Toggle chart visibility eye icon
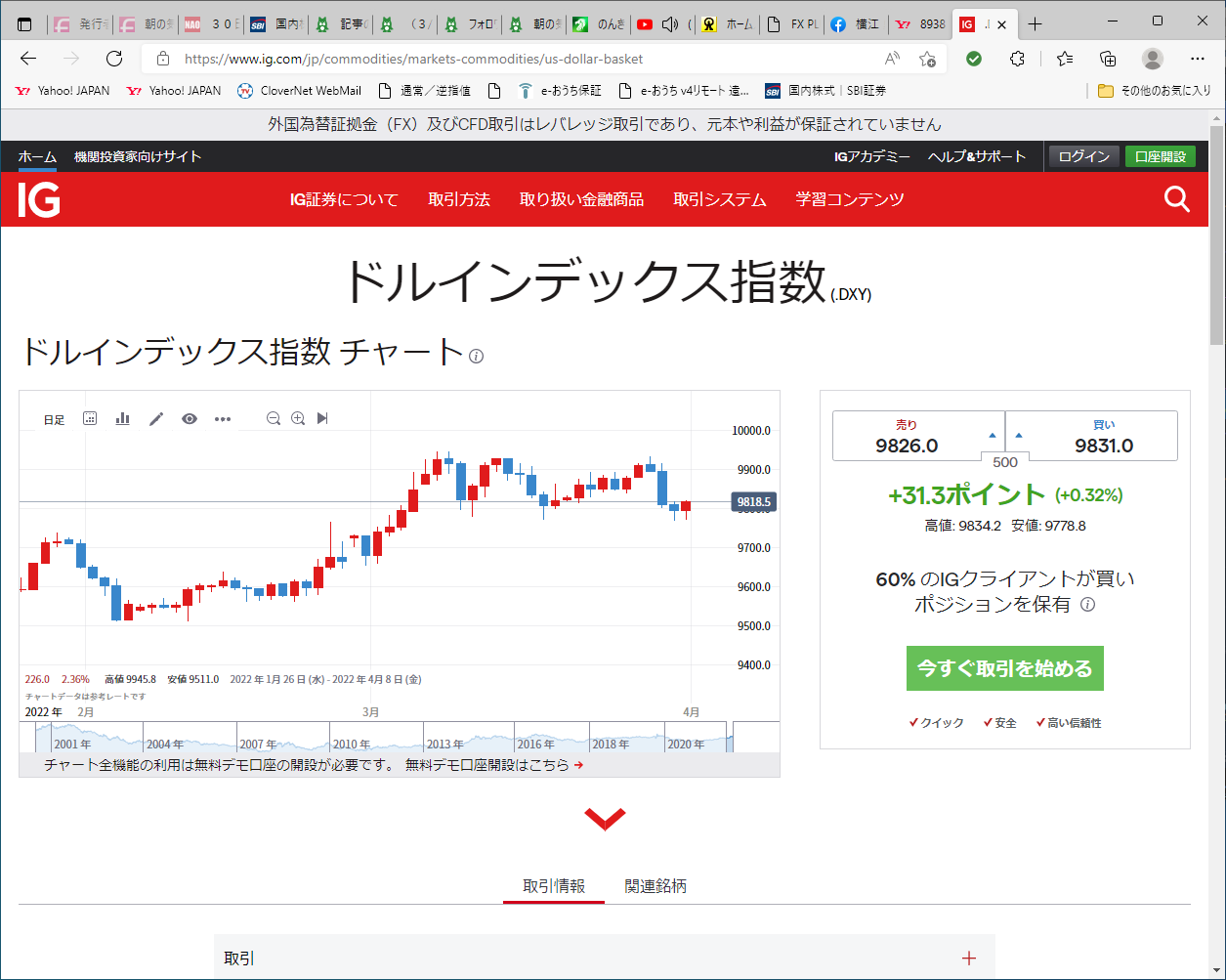This screenshot has height=980, width=1226. (x=190, y=419)
